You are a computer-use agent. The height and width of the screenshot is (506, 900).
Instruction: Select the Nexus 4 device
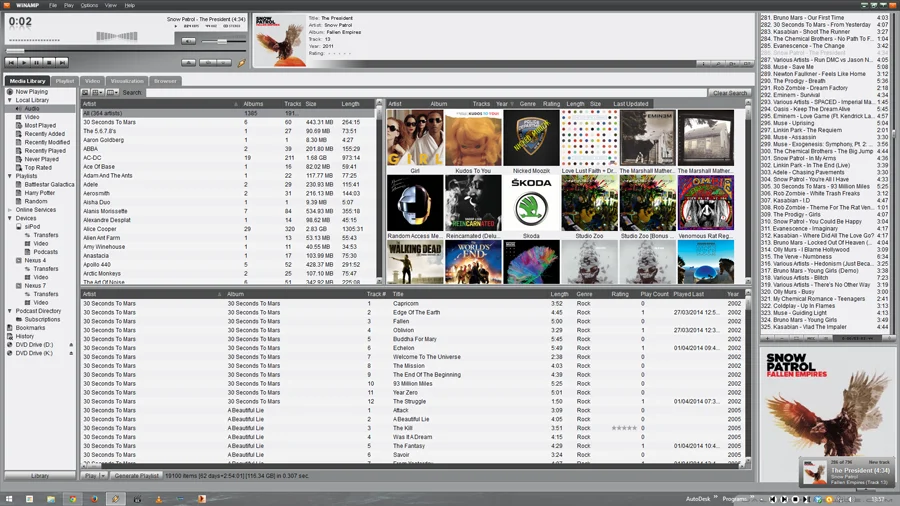click(x=35, y=260)
